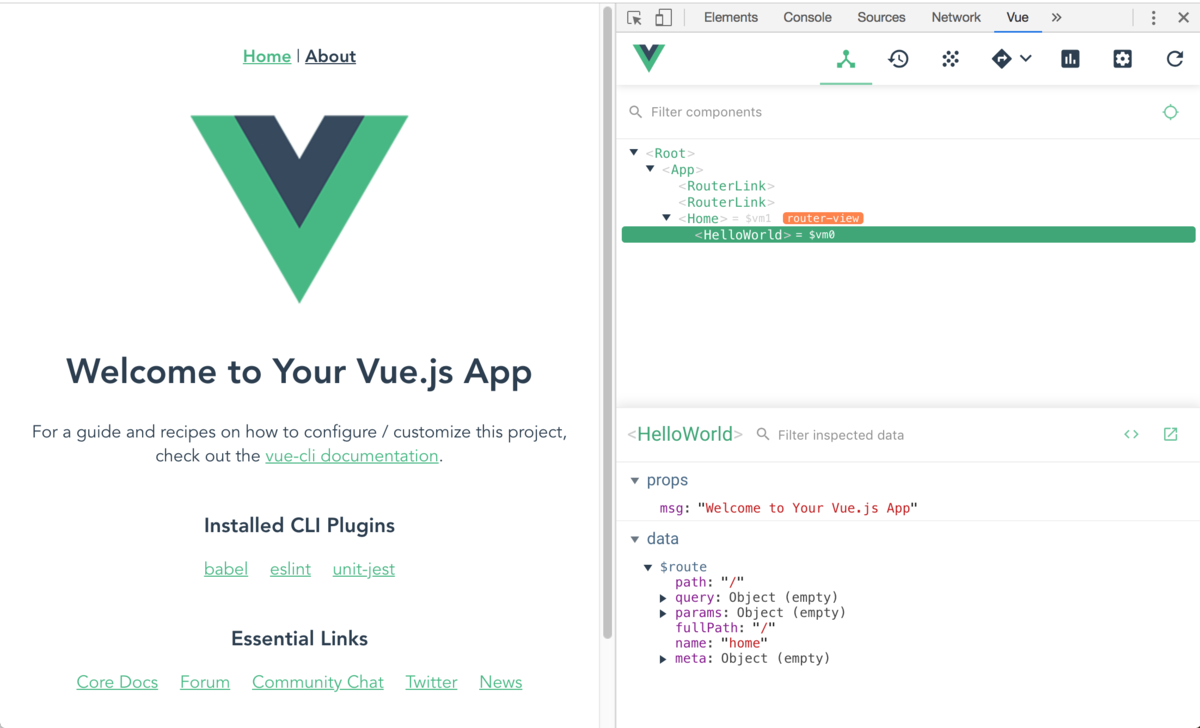1200x728 pixels.
Task: Click the msg prop value string
Action: point(807,508)
